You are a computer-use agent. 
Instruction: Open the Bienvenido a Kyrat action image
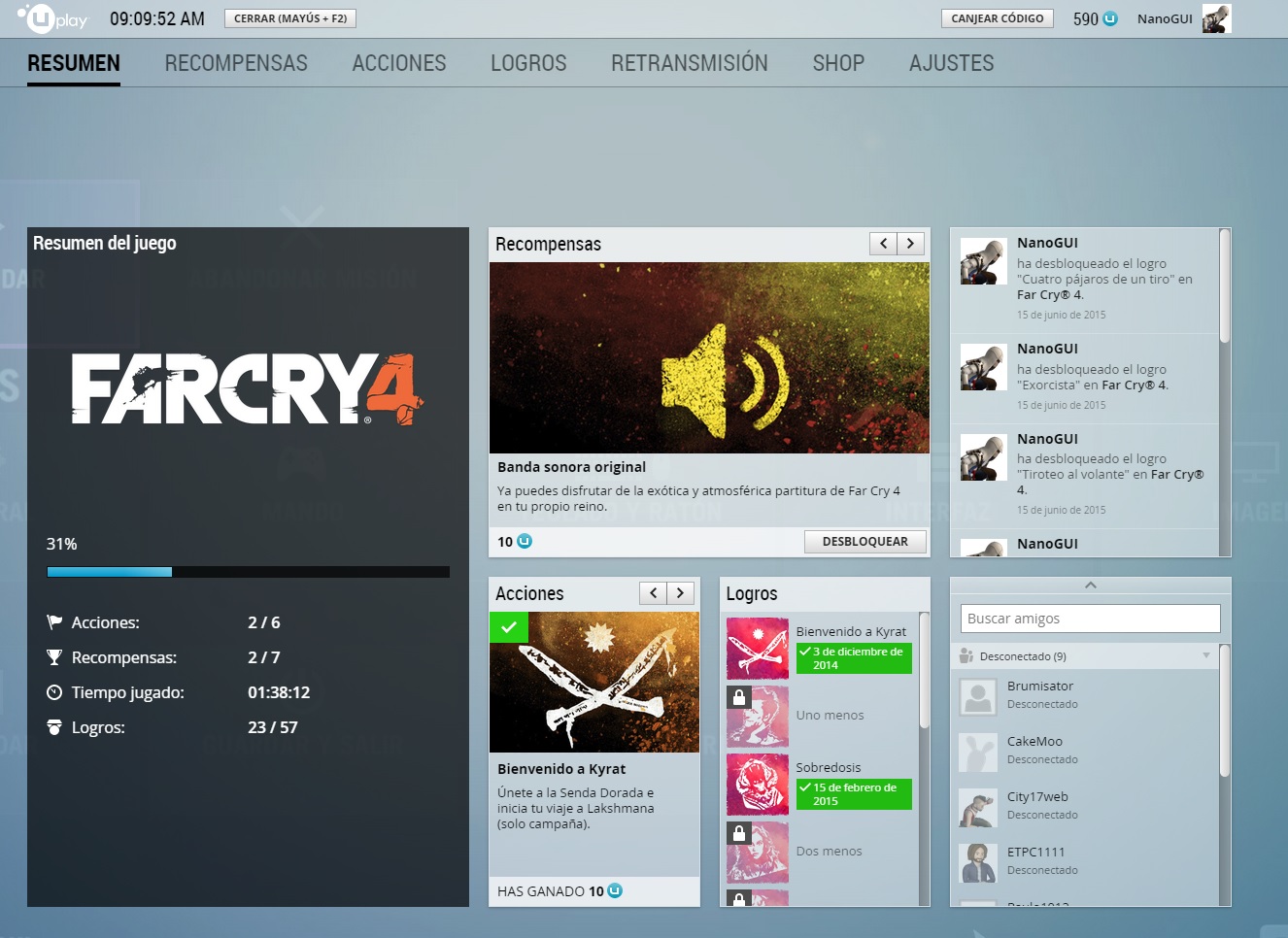(x=594, y=682)
